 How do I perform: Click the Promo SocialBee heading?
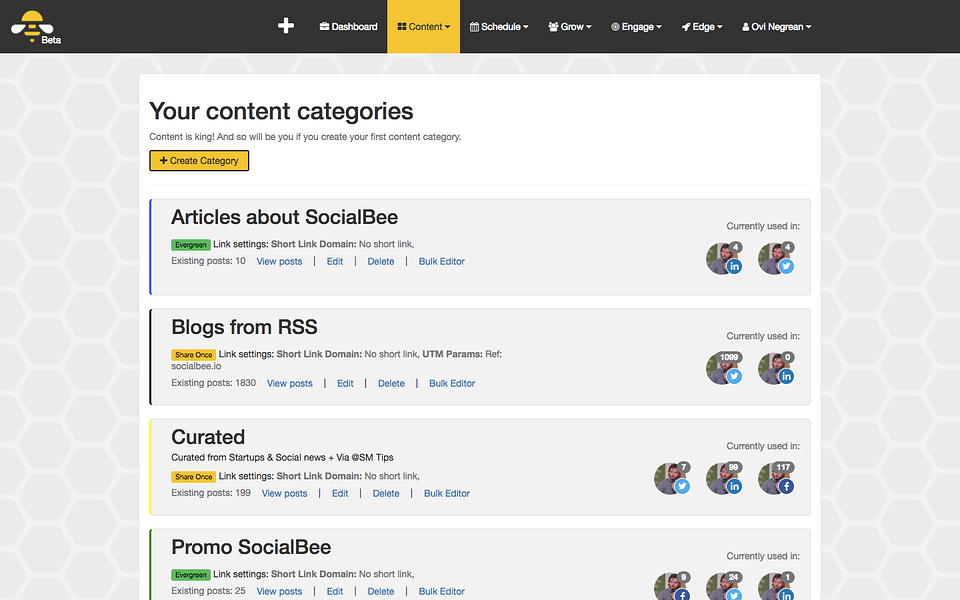click(251, 547)
